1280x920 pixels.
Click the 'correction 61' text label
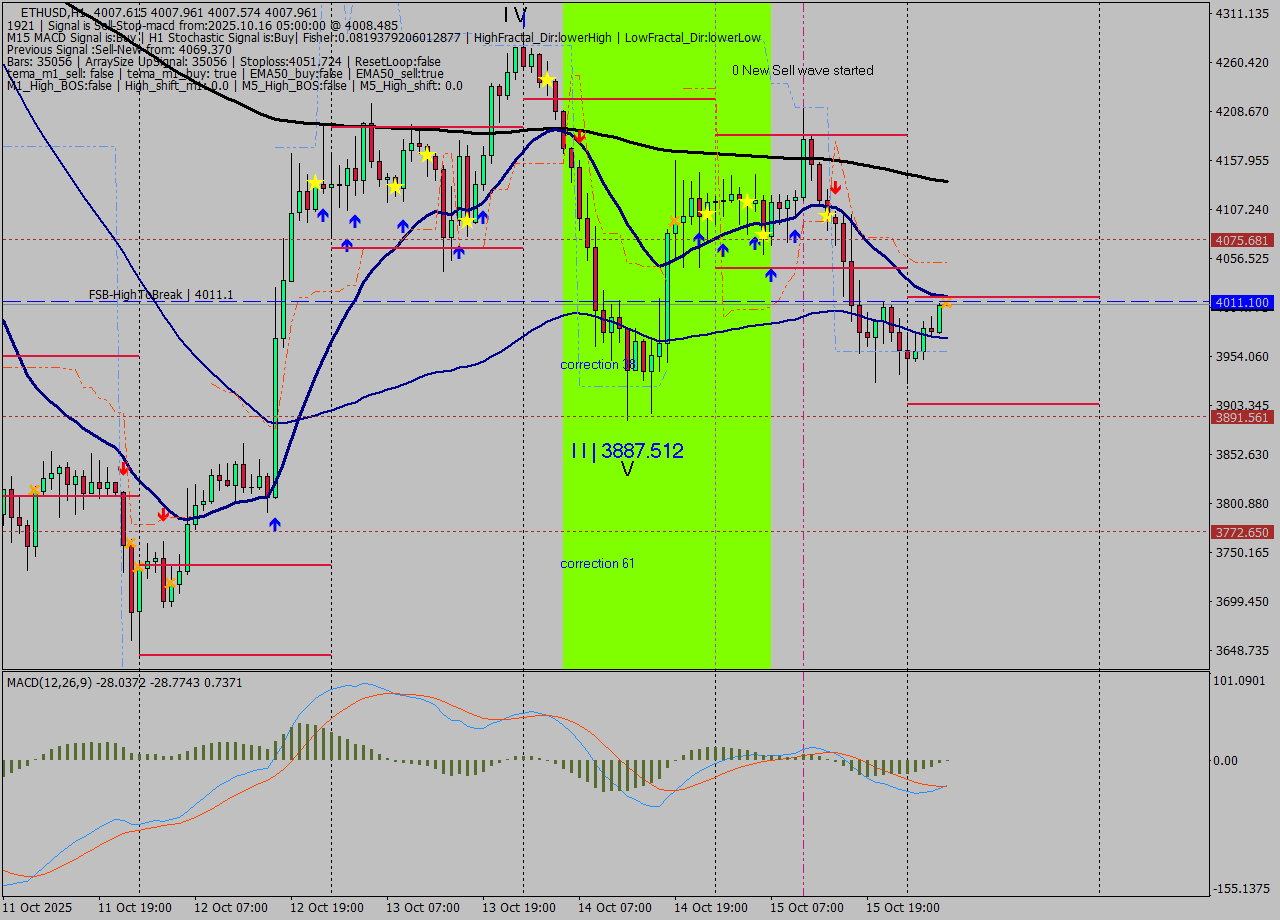[x=597, y=564]
